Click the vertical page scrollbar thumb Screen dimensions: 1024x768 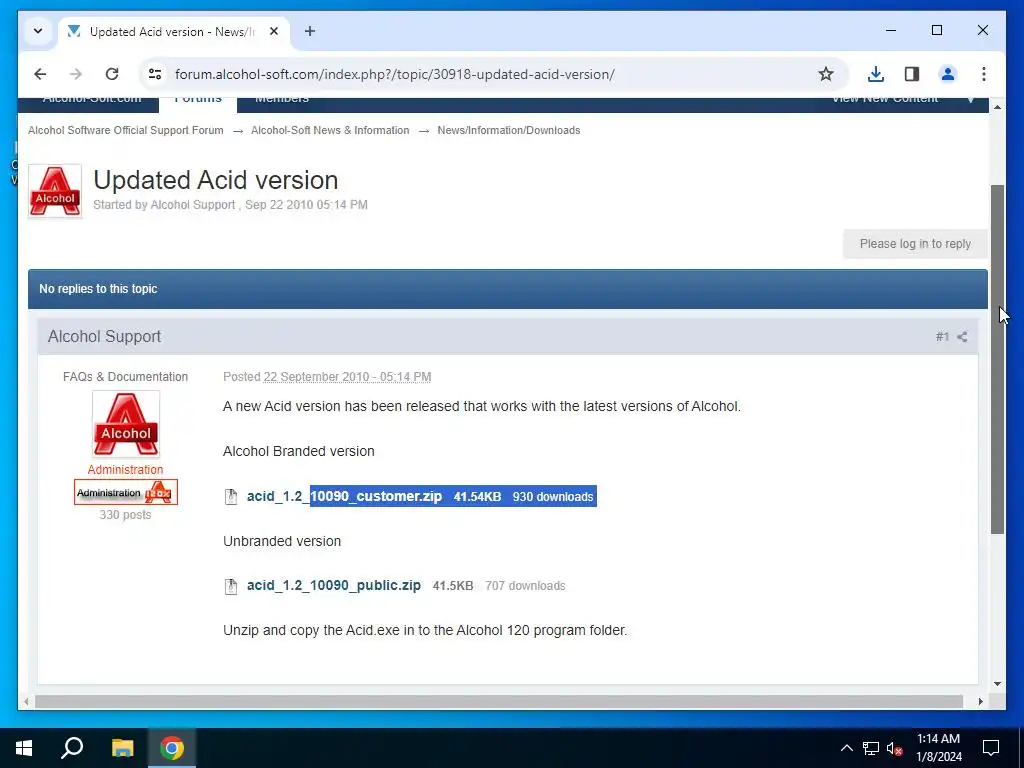click(997, 359)
